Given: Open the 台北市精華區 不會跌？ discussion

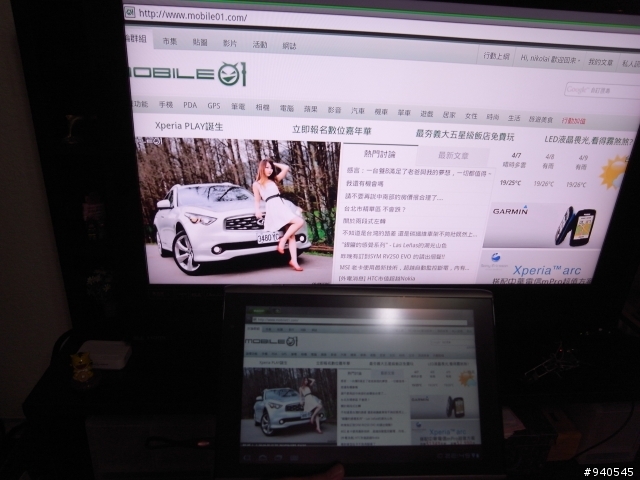Looking at the screenshot, I should [375, 209].
